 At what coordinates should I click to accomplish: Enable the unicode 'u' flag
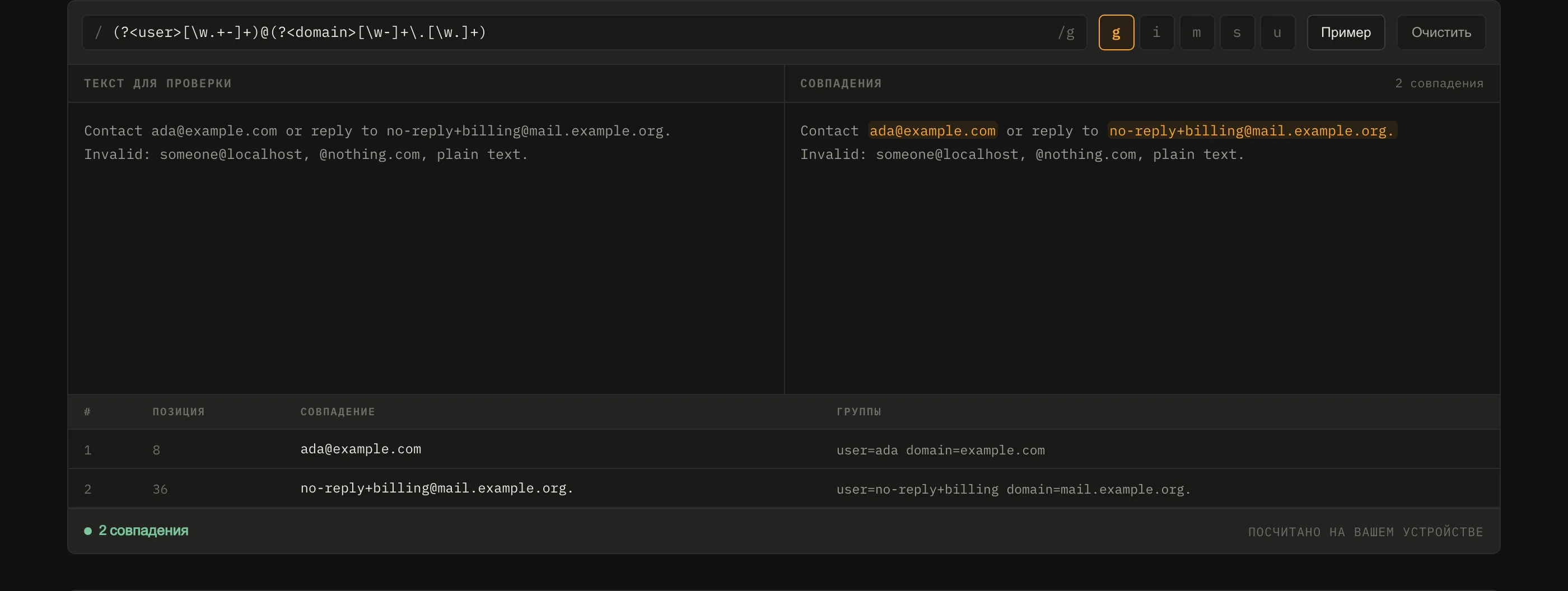pos(1277,32)
